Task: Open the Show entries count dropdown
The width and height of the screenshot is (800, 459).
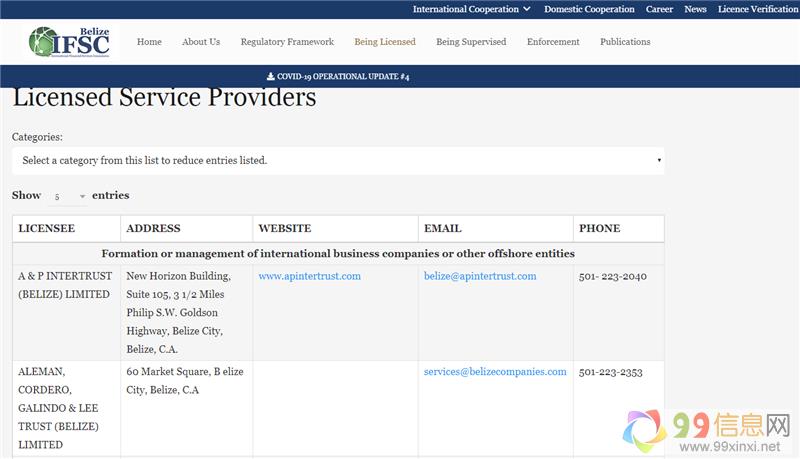Action: tap(68, 196)
